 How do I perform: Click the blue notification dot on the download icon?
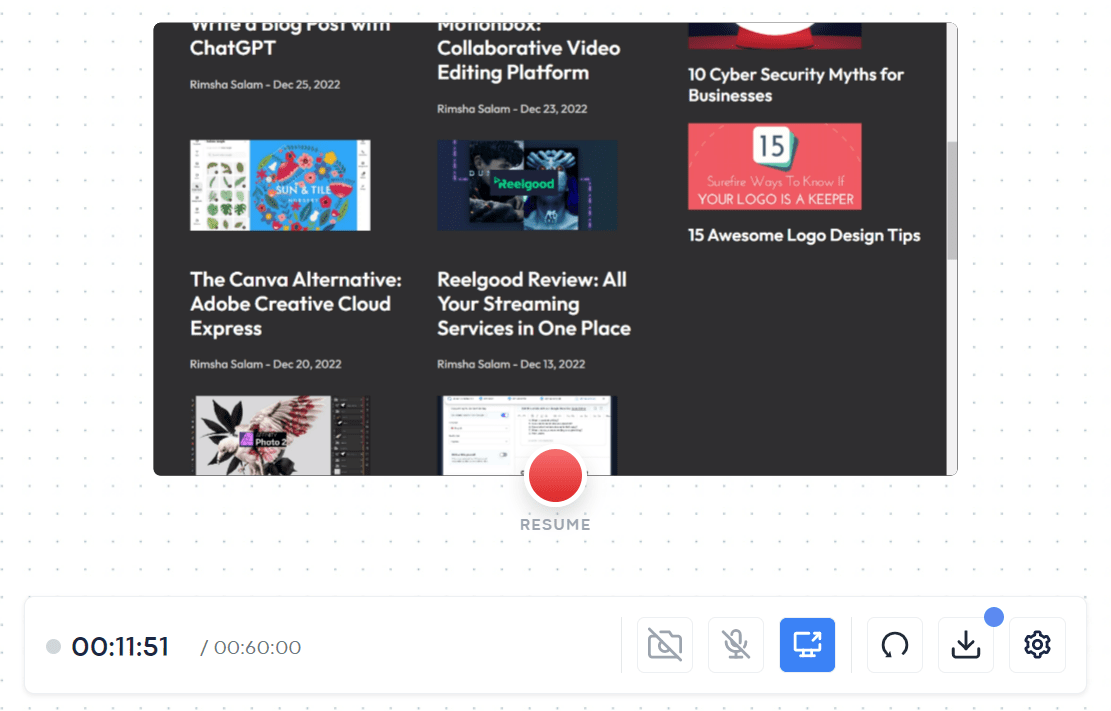point(993,618)
